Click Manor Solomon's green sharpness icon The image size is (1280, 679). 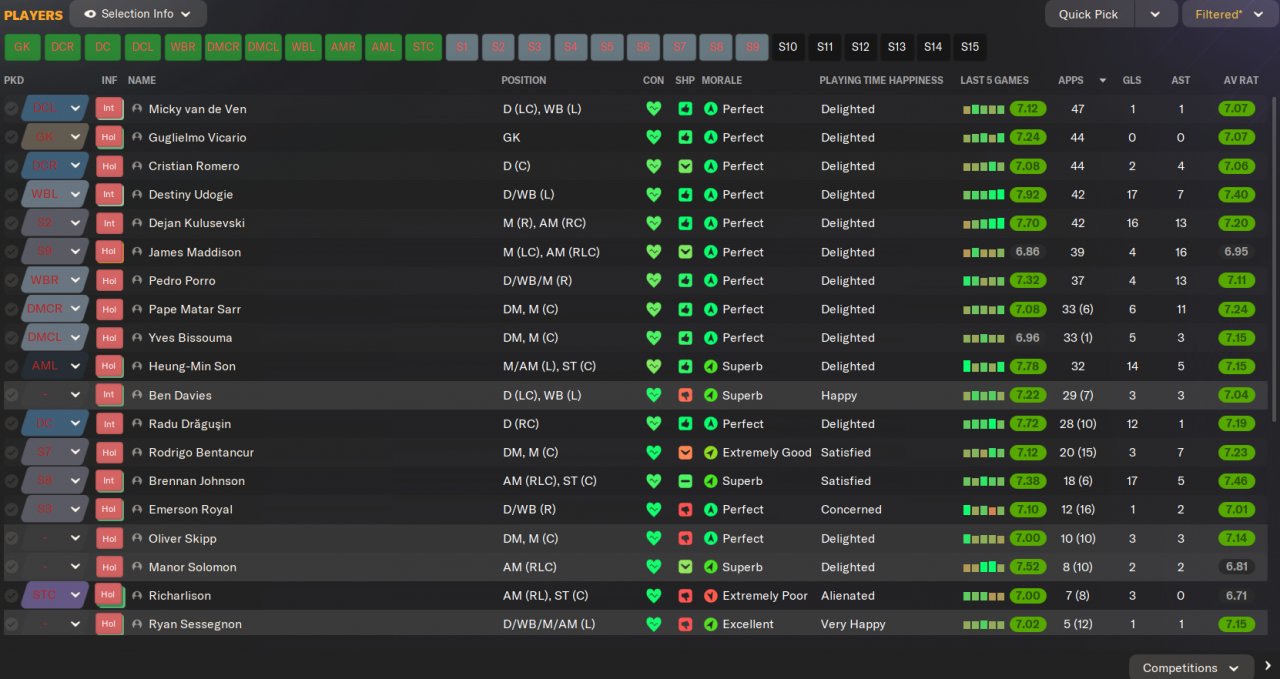coord(685,567)
